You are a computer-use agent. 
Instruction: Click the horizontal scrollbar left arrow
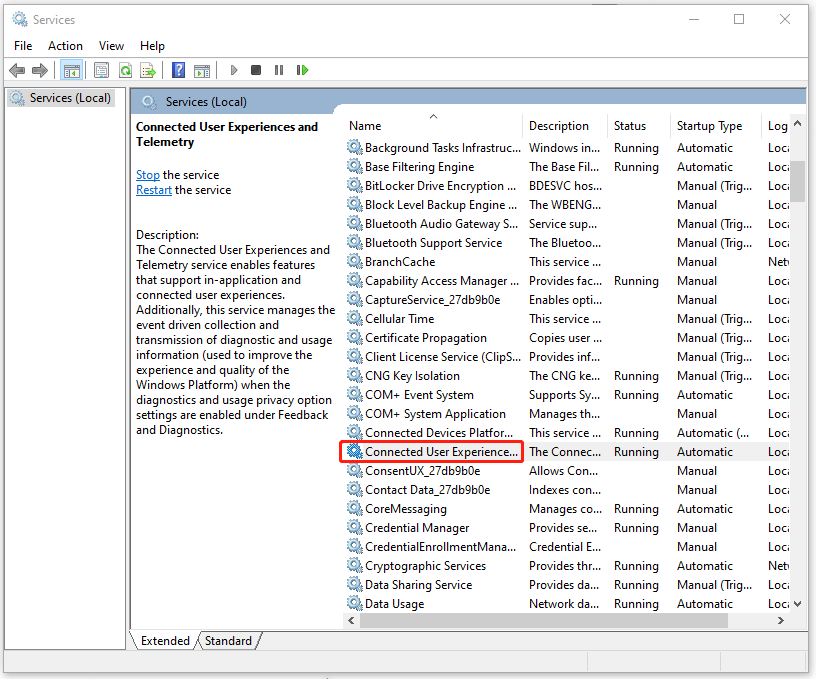[351, 620]
